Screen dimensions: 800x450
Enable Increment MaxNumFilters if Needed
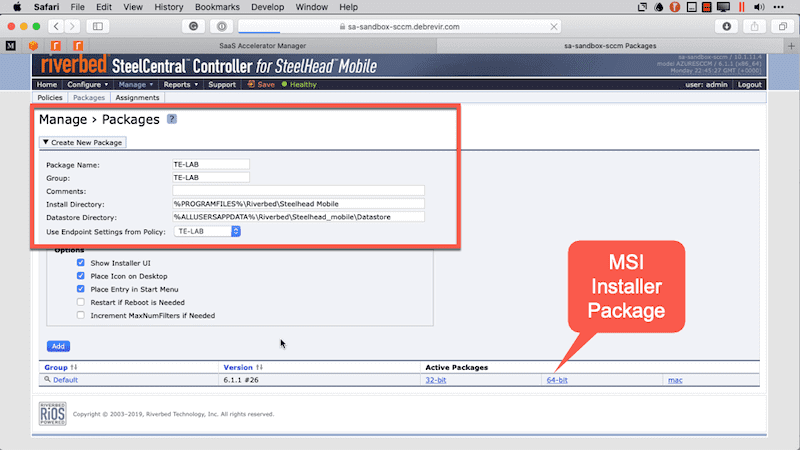coord(81,315)
